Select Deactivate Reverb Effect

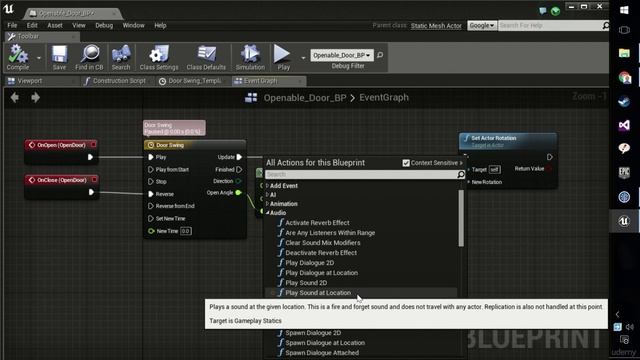[321, 253]
